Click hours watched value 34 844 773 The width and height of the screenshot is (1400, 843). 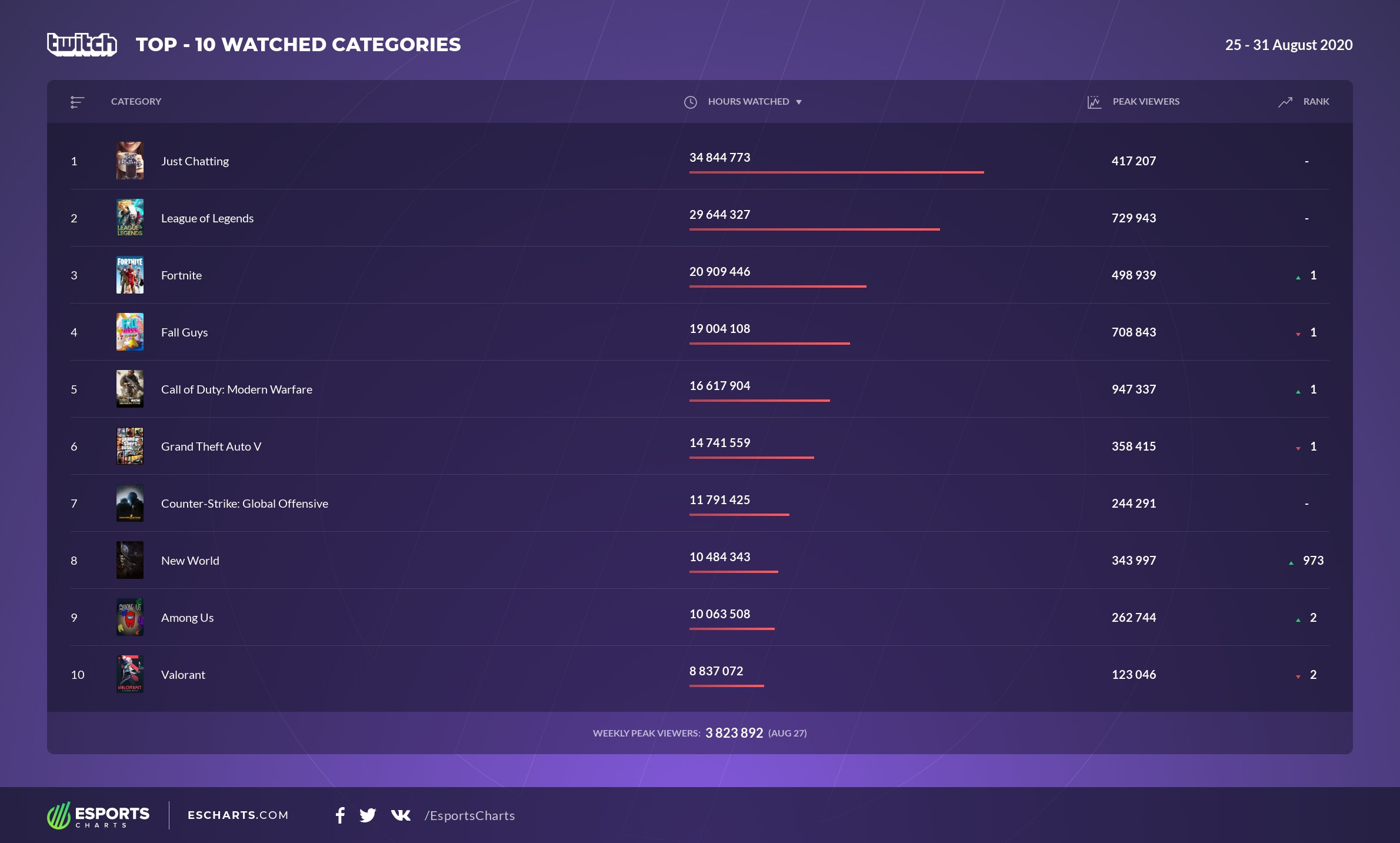click(719, 158)
